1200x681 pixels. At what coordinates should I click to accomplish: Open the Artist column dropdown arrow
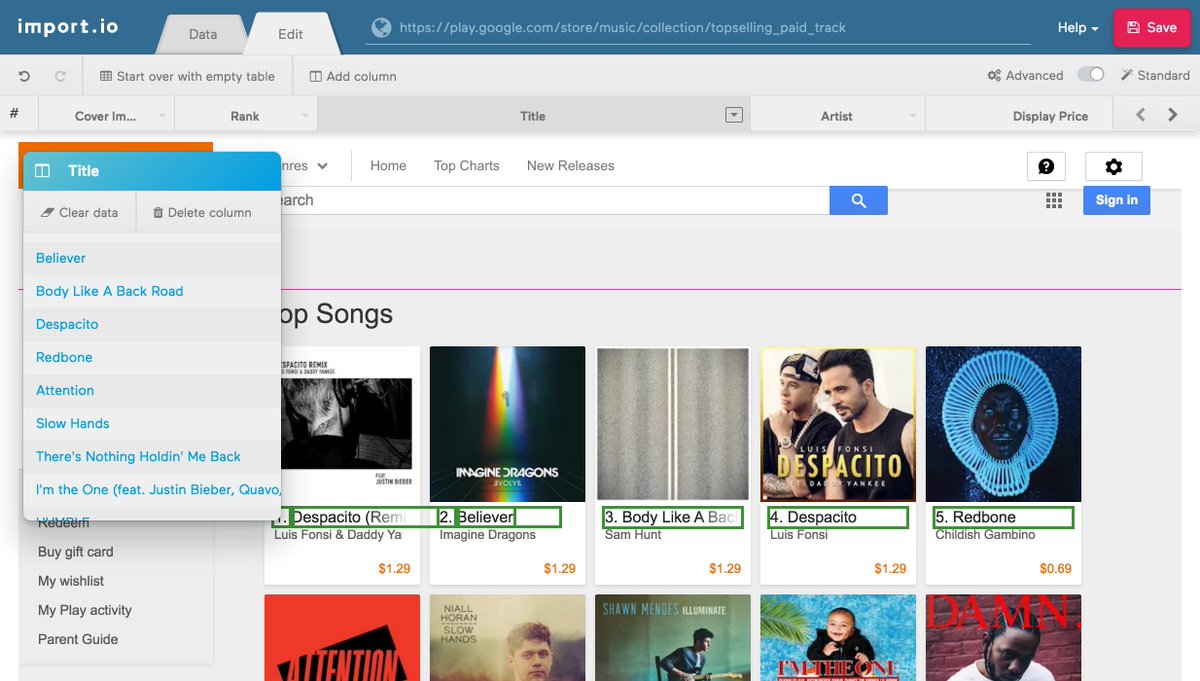tap(912, 116)
